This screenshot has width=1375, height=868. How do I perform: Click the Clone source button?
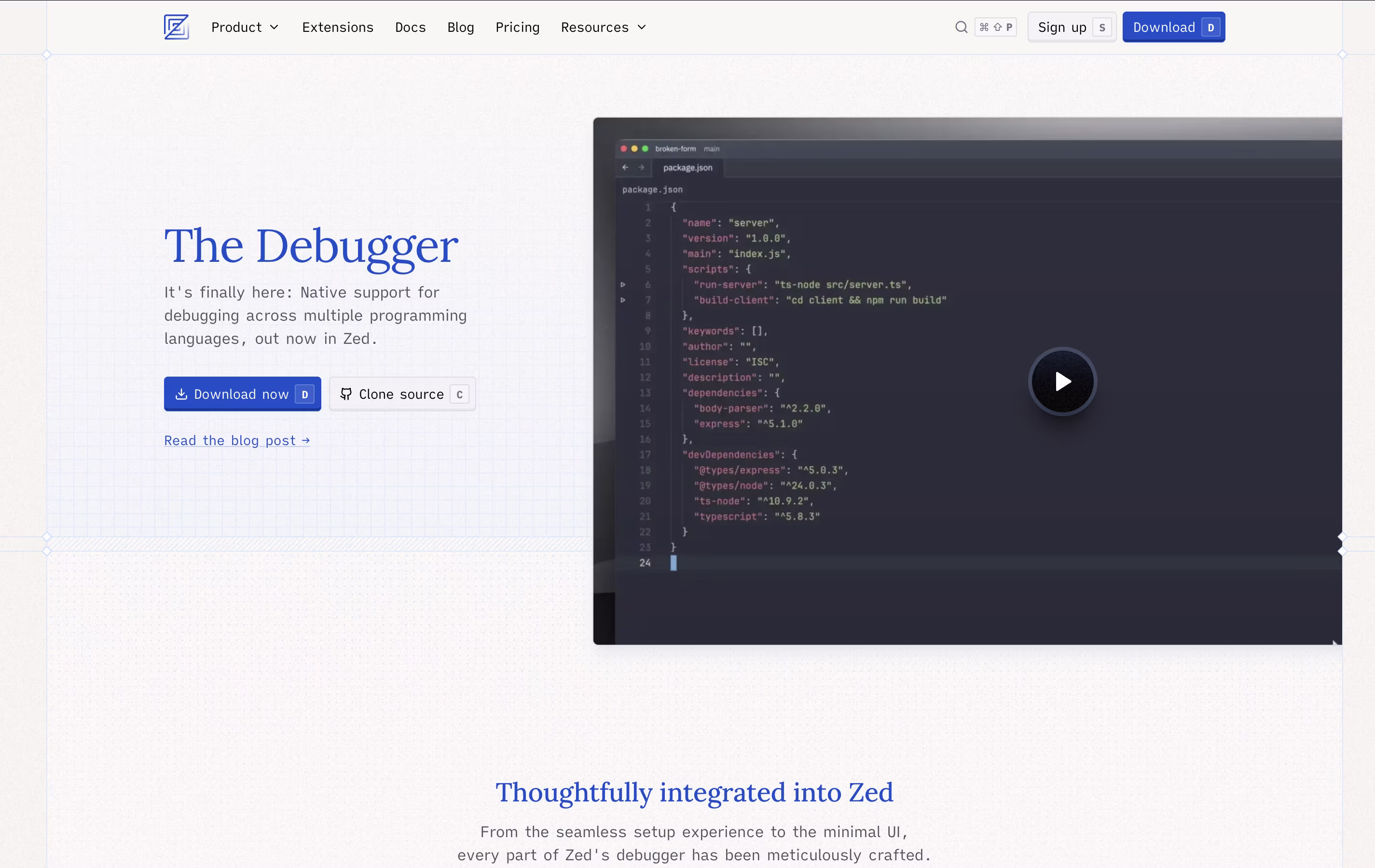pyautogui.click(x=402, y=394)
